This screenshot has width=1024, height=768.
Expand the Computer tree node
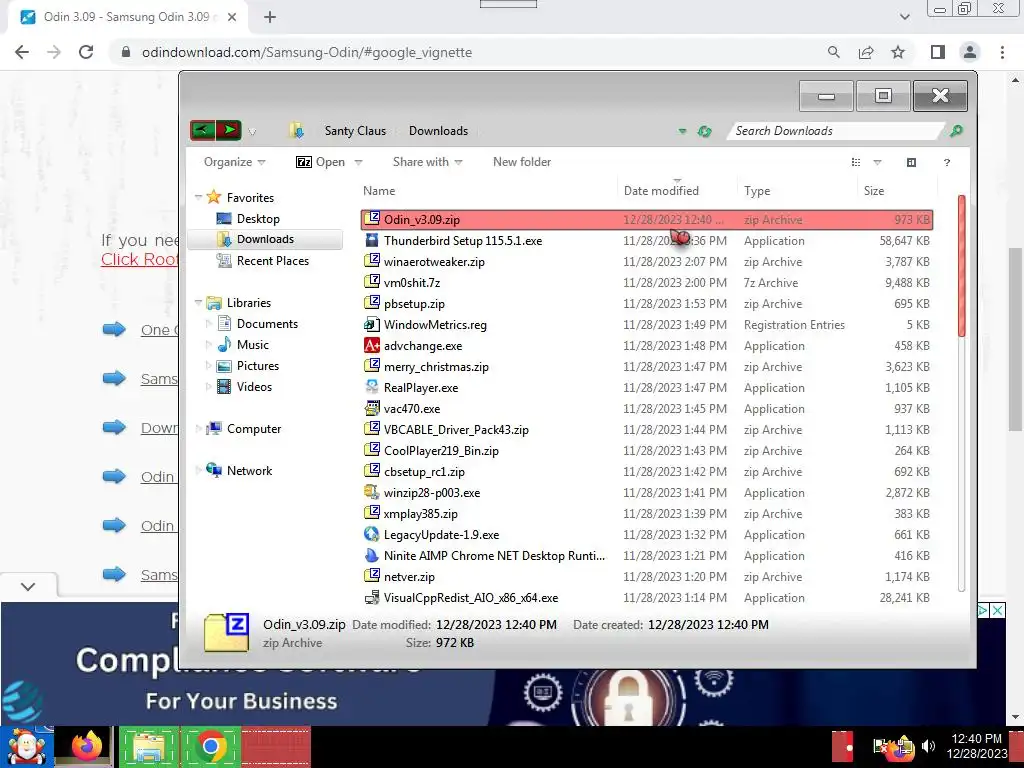[198, 428]
